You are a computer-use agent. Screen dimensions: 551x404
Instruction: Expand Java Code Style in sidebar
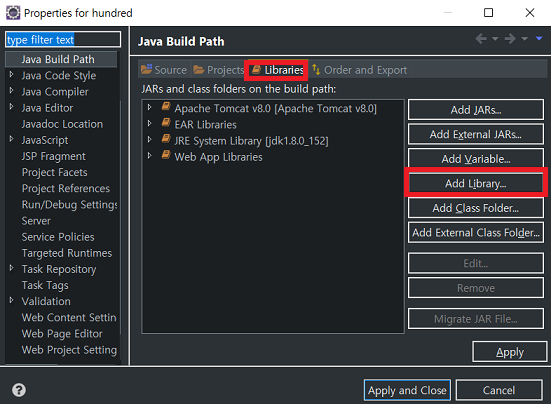point(11,74)
